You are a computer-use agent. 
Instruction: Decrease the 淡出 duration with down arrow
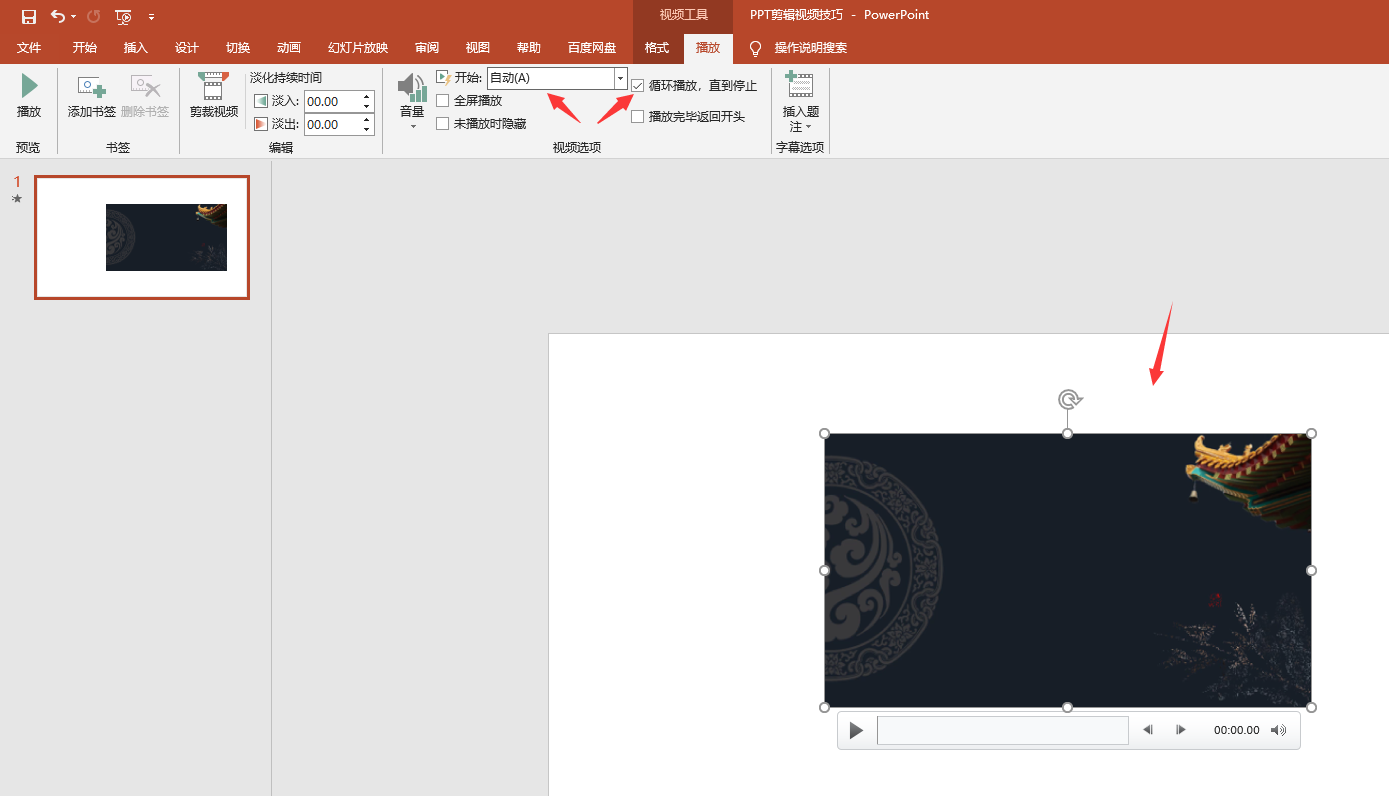(367, 129)
